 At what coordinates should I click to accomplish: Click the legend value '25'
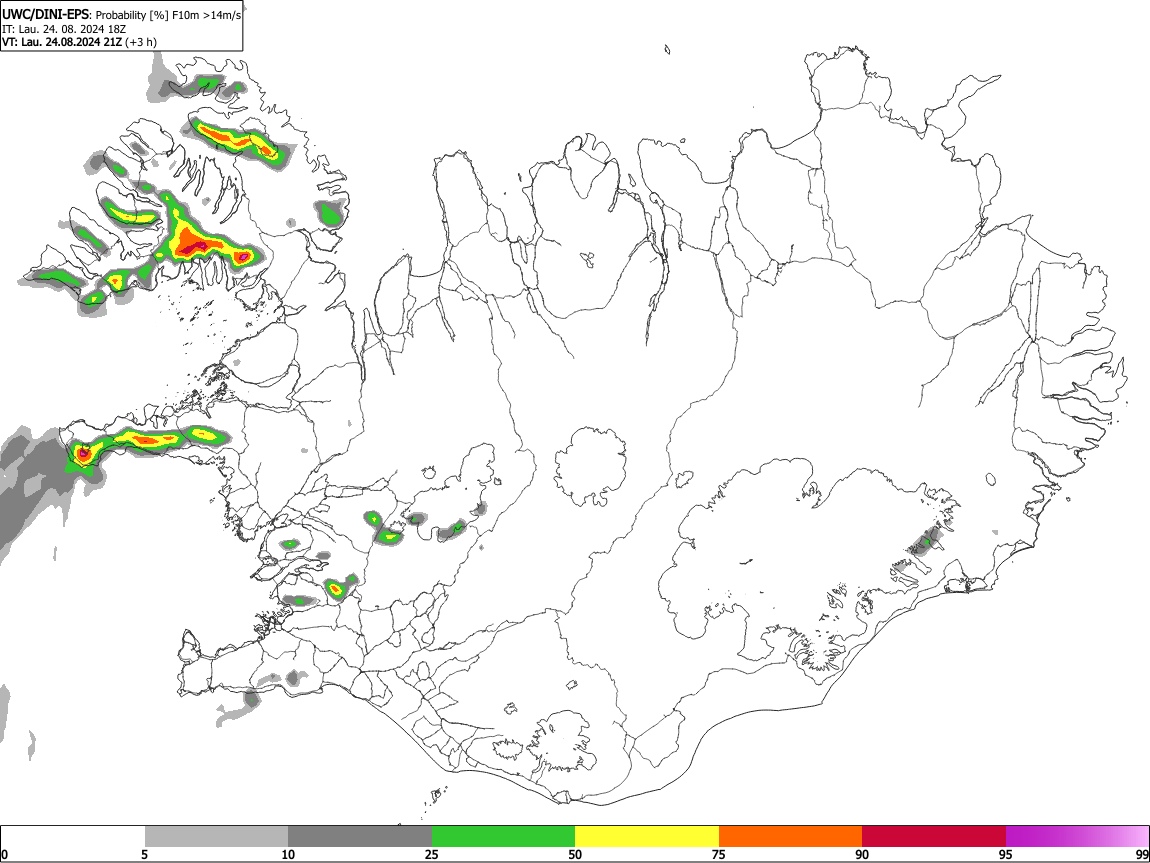(x=432, y=855)
